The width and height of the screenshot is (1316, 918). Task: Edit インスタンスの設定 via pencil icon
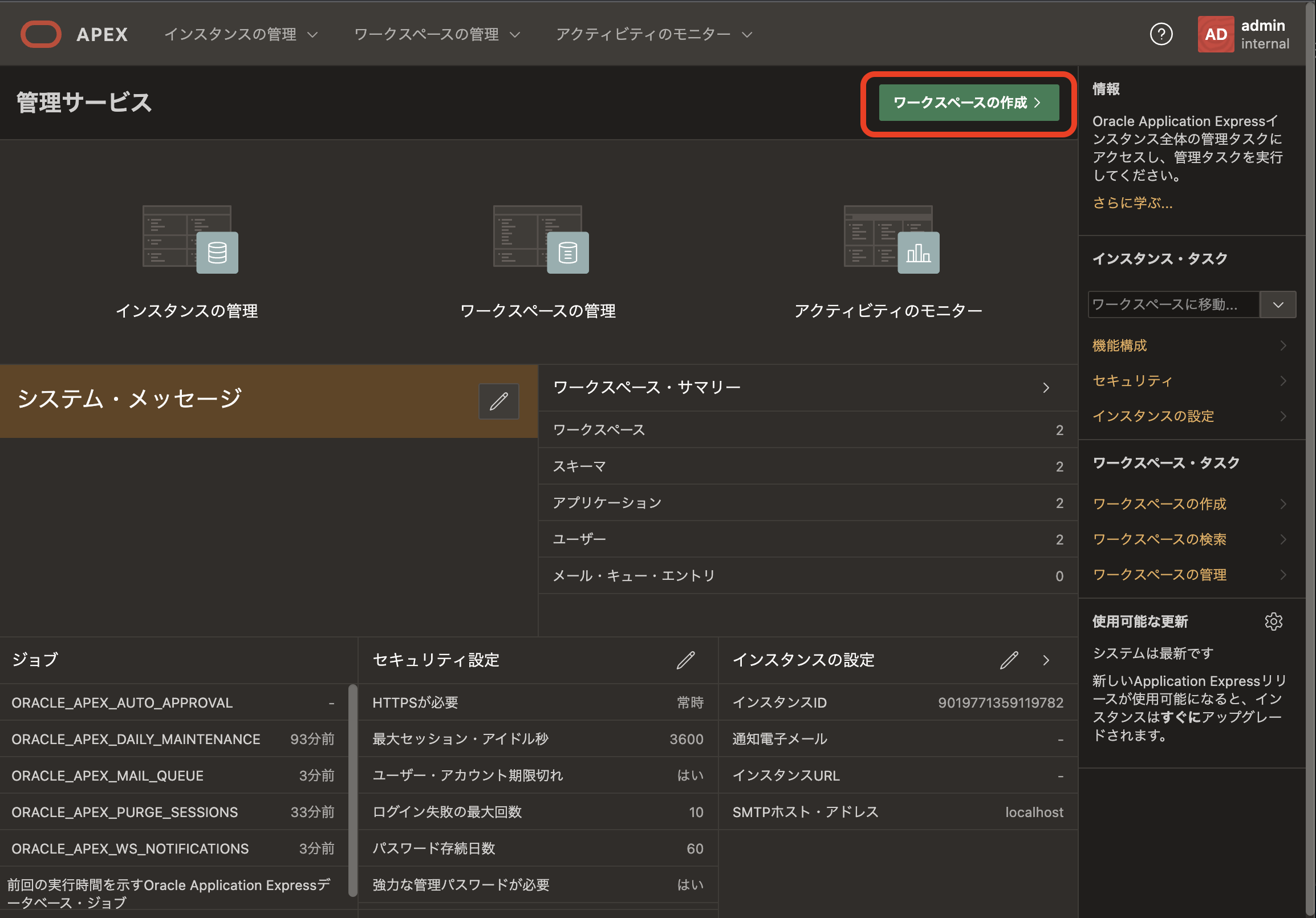click(x=1008, y=660)
